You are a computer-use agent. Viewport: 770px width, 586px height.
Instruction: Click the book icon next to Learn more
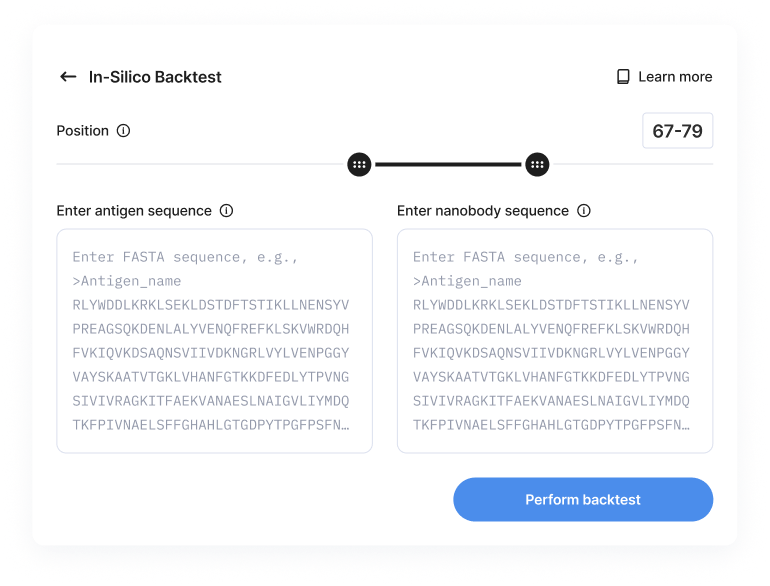[623, 77]
